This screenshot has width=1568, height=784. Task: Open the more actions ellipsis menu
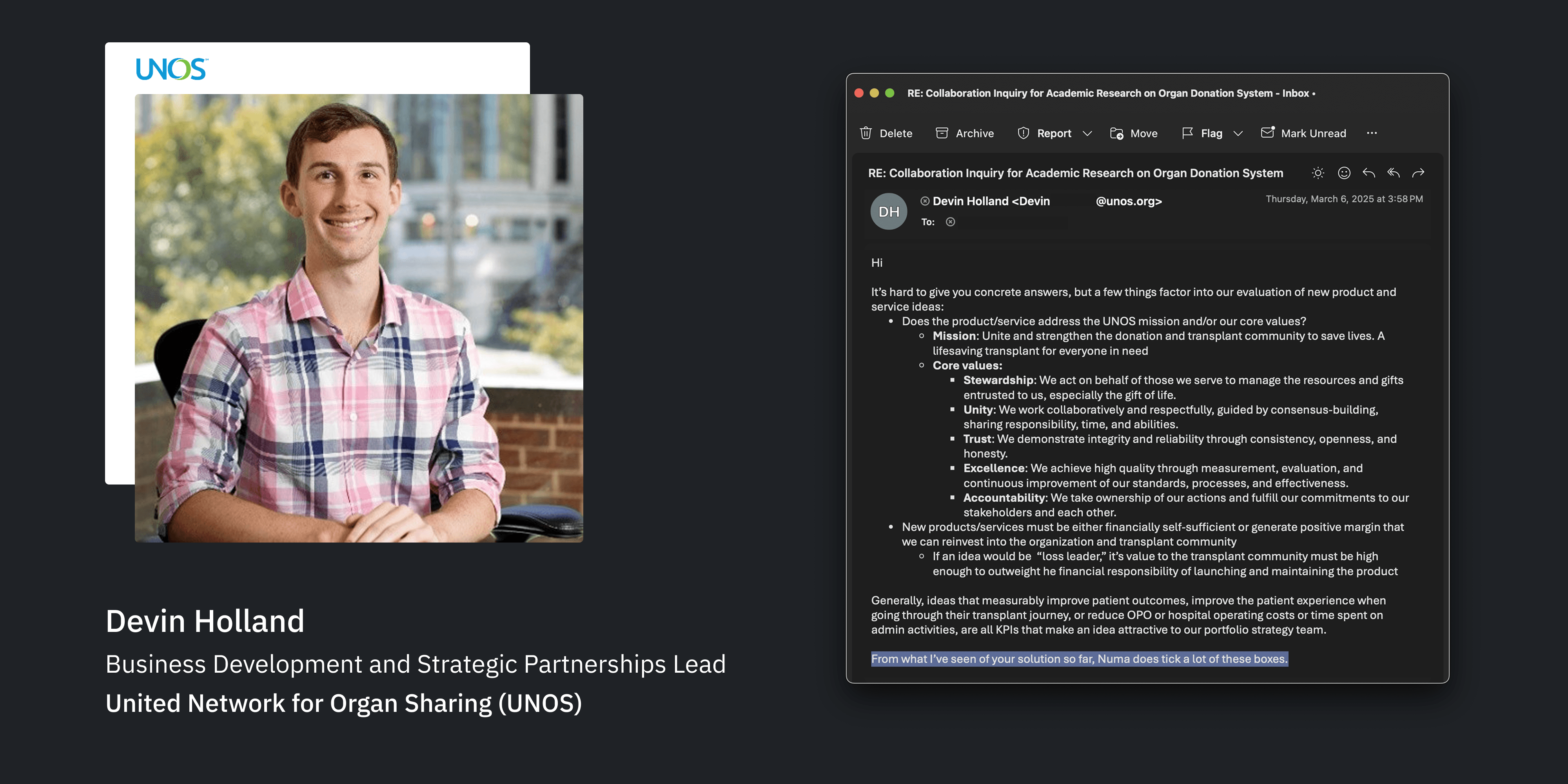click(x=1371, y=133)
